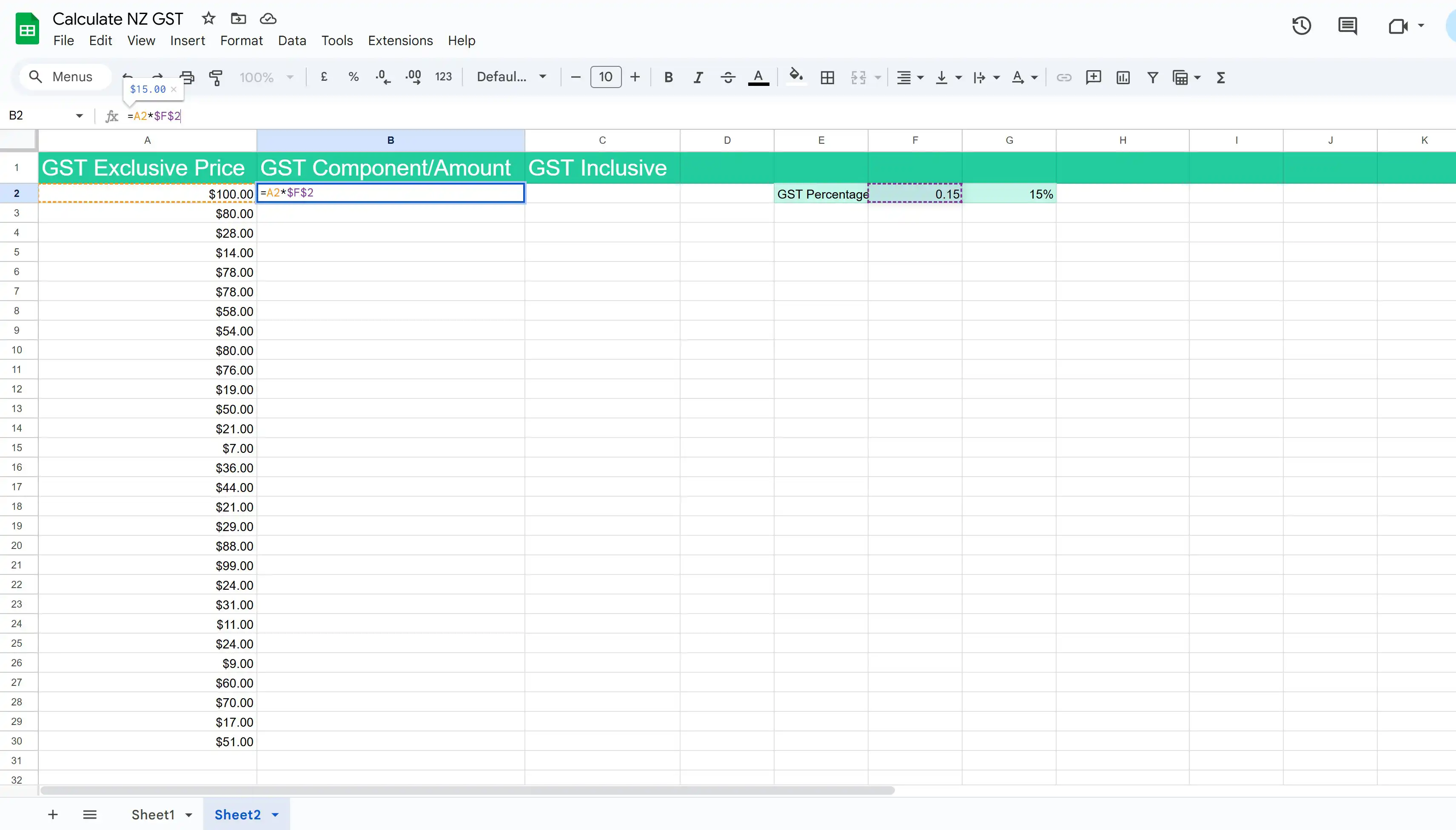The width and height of the screenshot is (1456, 830).
Task: Switch to the Sheet1 tab
Action: point(153,815)
